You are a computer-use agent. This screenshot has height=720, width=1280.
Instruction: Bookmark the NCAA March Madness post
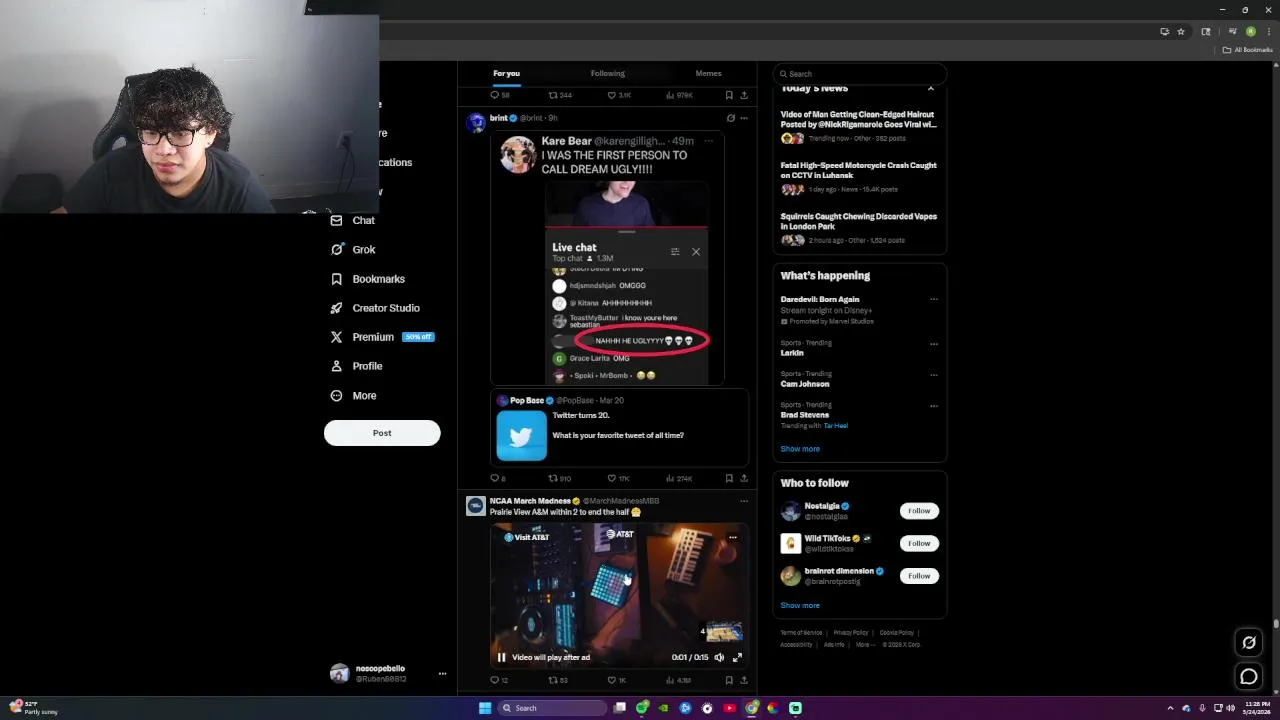[x=729, y=680]
